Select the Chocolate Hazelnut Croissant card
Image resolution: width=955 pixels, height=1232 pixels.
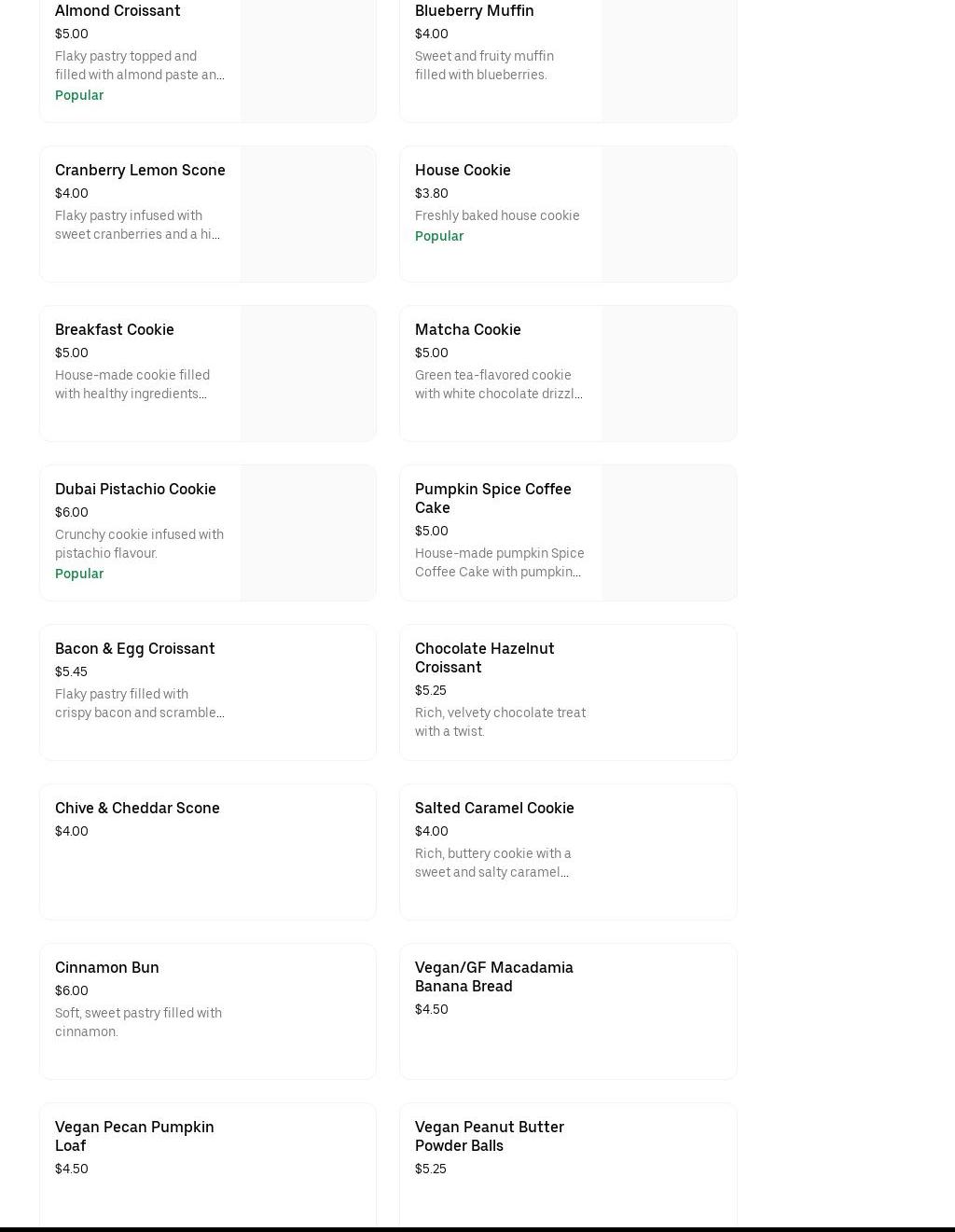567,692
